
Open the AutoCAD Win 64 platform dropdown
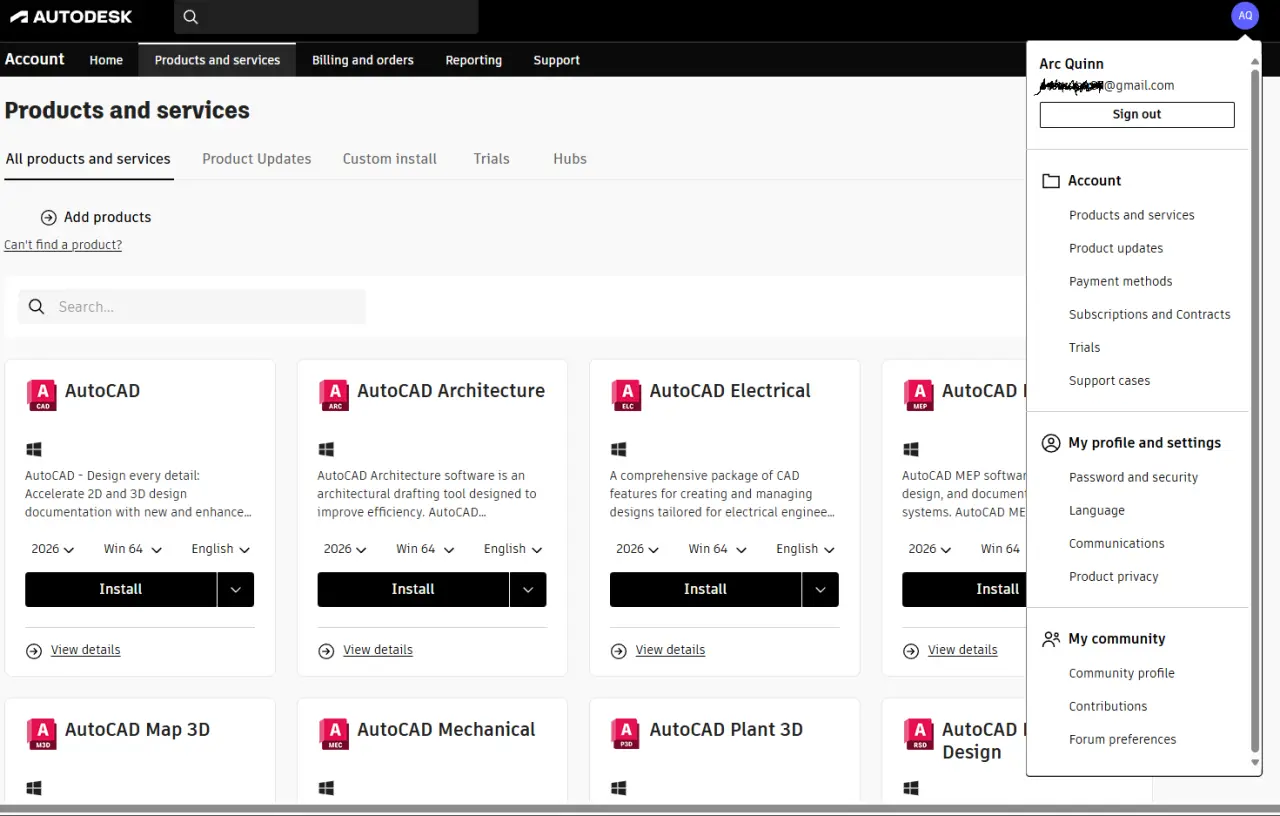(x=133, y=549)
